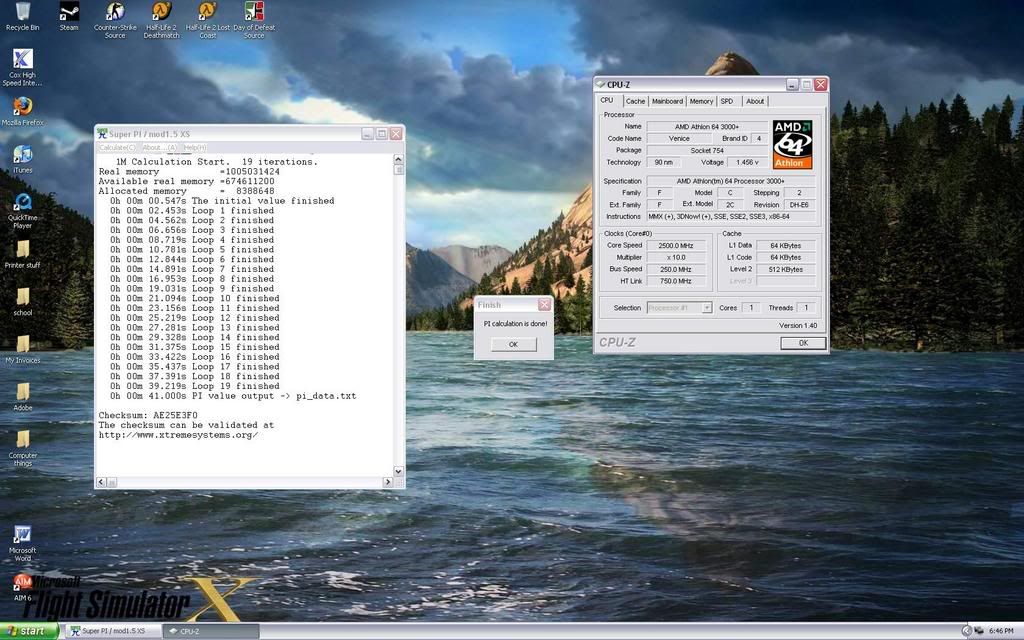Click the AMD Athlon 64 logo in CPU-Z
Viewport: 1024px width, 640px height.
792,144
